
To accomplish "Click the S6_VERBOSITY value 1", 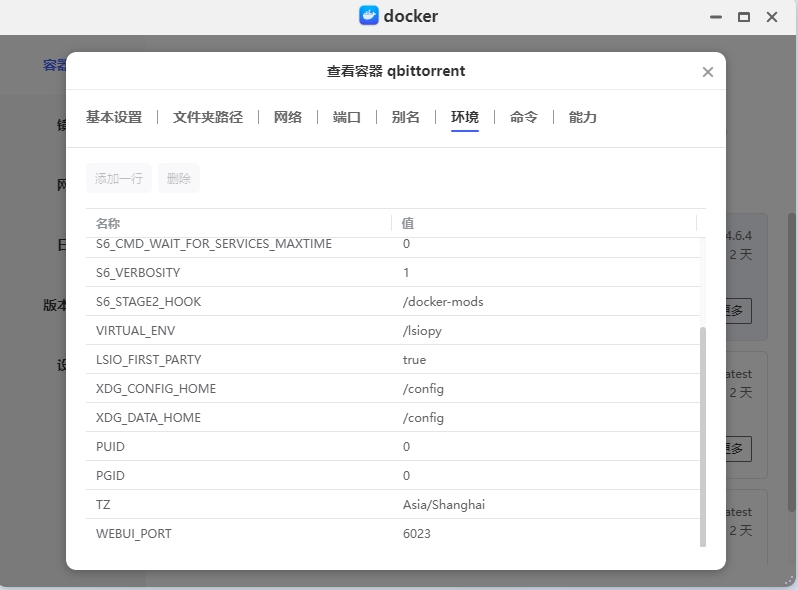I will (406, 273).
